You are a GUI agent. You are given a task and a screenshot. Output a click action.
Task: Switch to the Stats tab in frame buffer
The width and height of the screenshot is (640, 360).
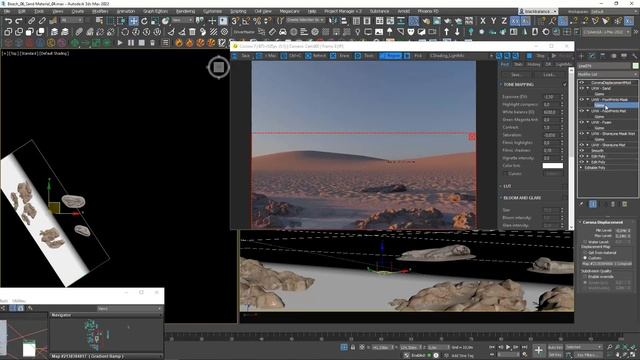click(518, 64)
